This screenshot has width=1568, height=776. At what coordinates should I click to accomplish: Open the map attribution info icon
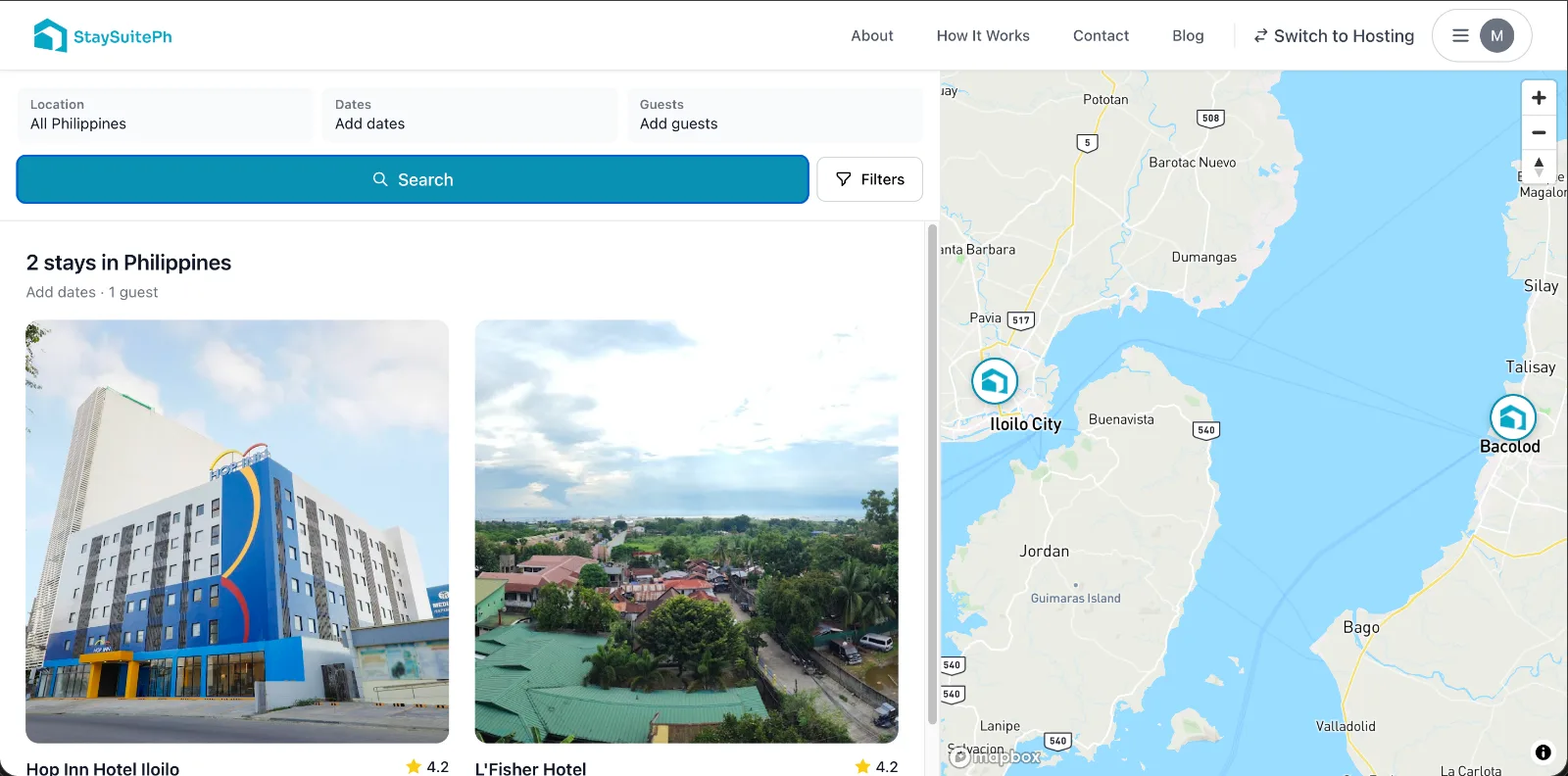(x=1543, y=752)
